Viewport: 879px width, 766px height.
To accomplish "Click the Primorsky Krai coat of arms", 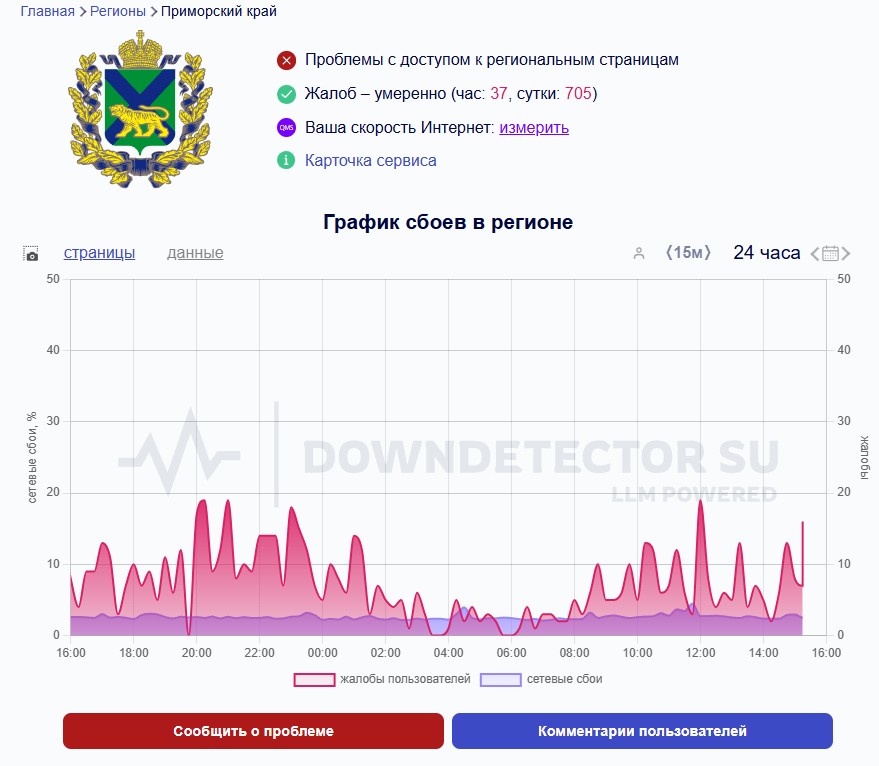I will (141, 106).
